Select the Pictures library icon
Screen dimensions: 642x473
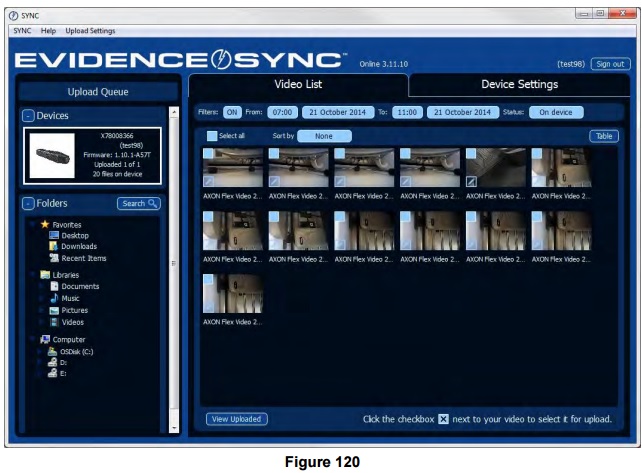point(54,310)
